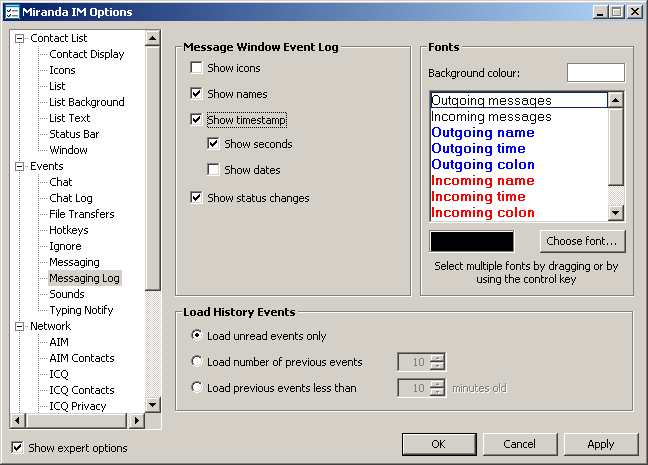Click options tree scroll down arrow

[153, 405]
